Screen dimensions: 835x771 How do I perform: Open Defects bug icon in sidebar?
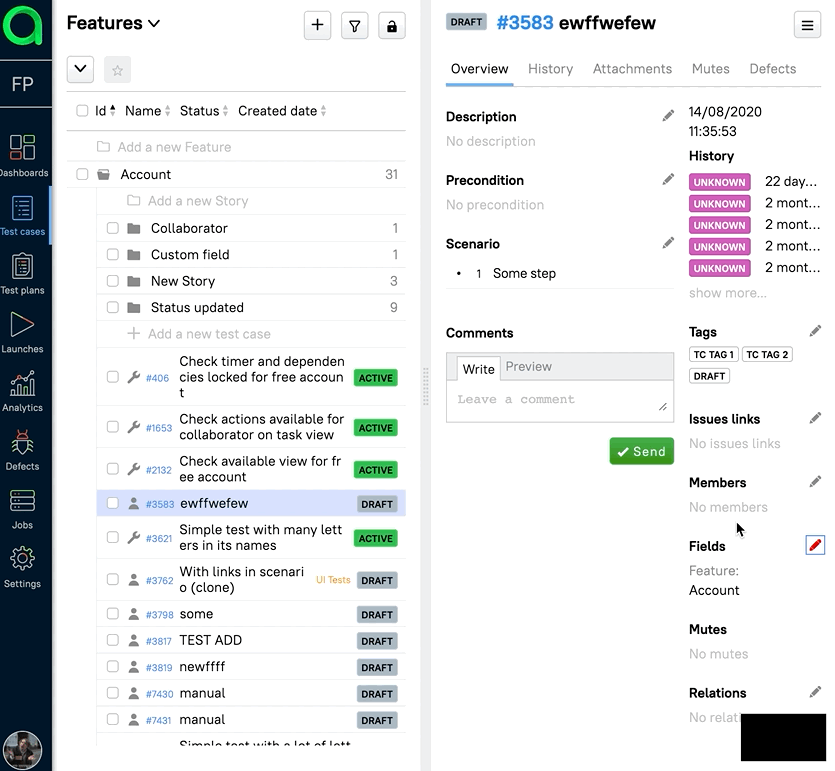tap(22, 449)
